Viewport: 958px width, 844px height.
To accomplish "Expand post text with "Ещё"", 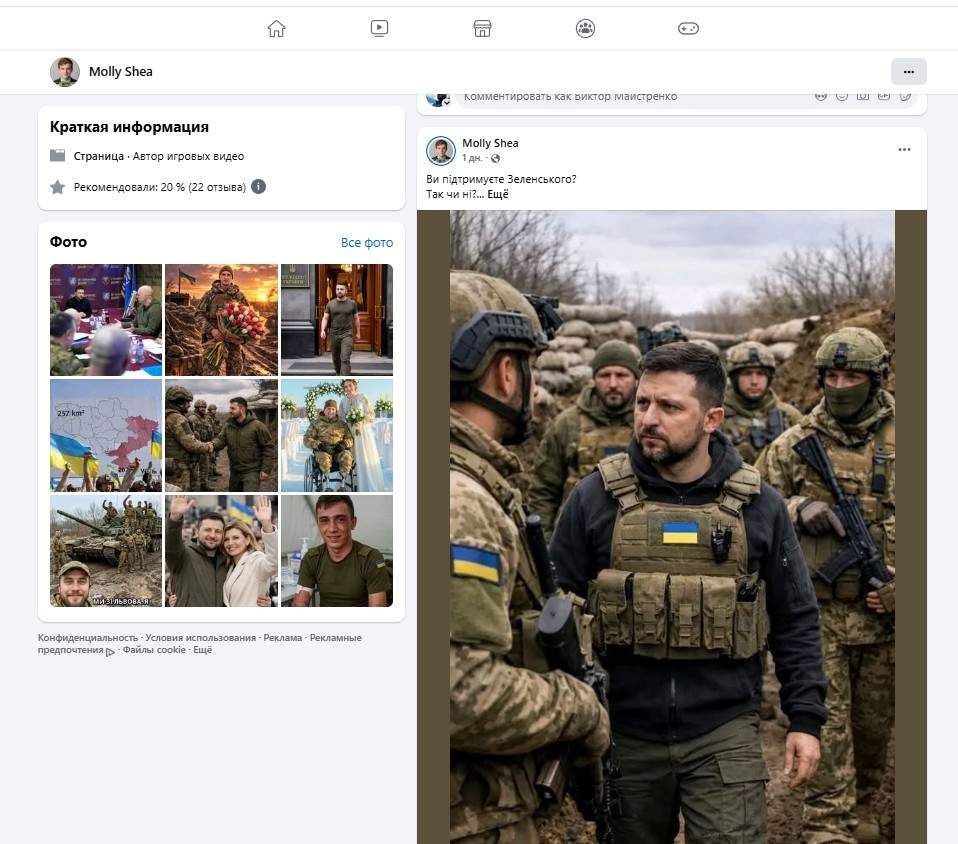I will point(498,194).
